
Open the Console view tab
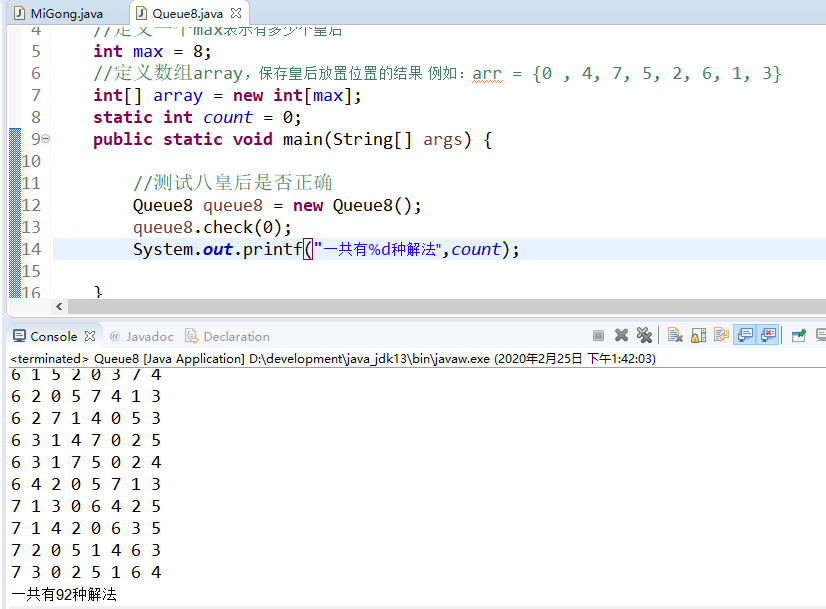click(x=54, y=336)
